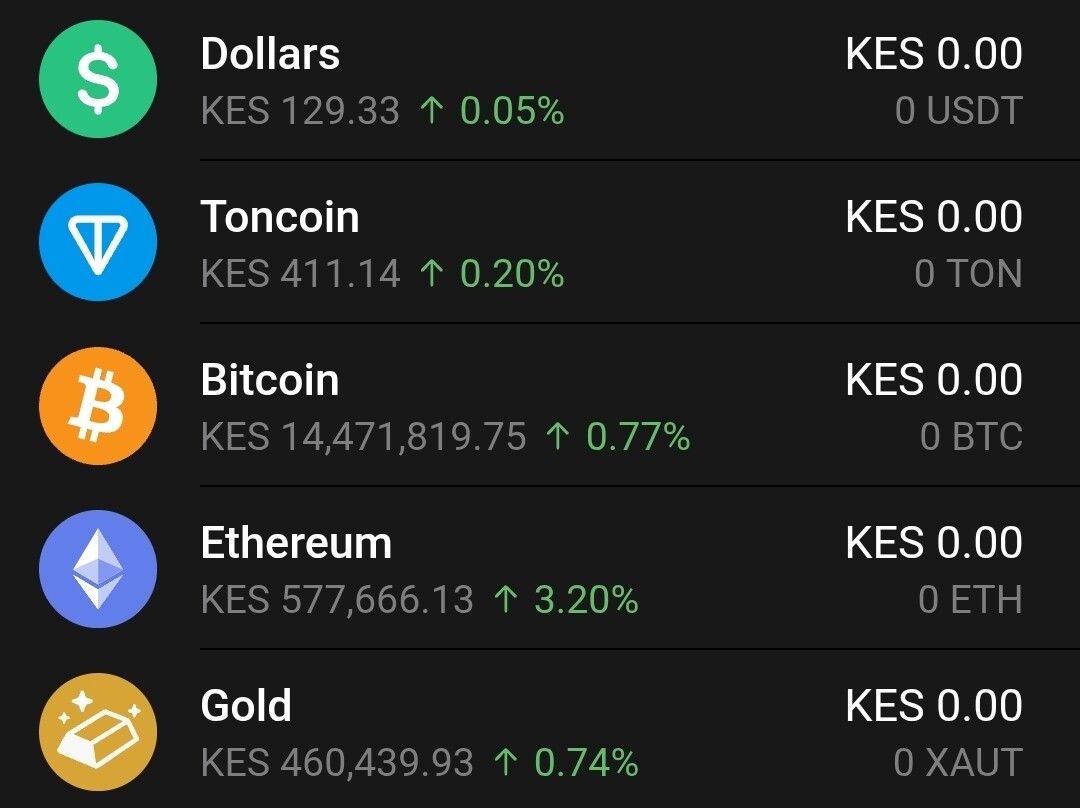The image size is (1080, 808).
Task: Tap the purple Ethereum icon
Action: [98, 568]
